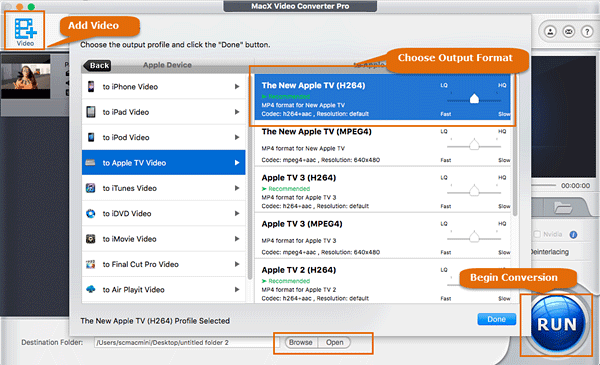Adjust quality slider for New Apple TV (H264)
600x365 pixels.
474,99
